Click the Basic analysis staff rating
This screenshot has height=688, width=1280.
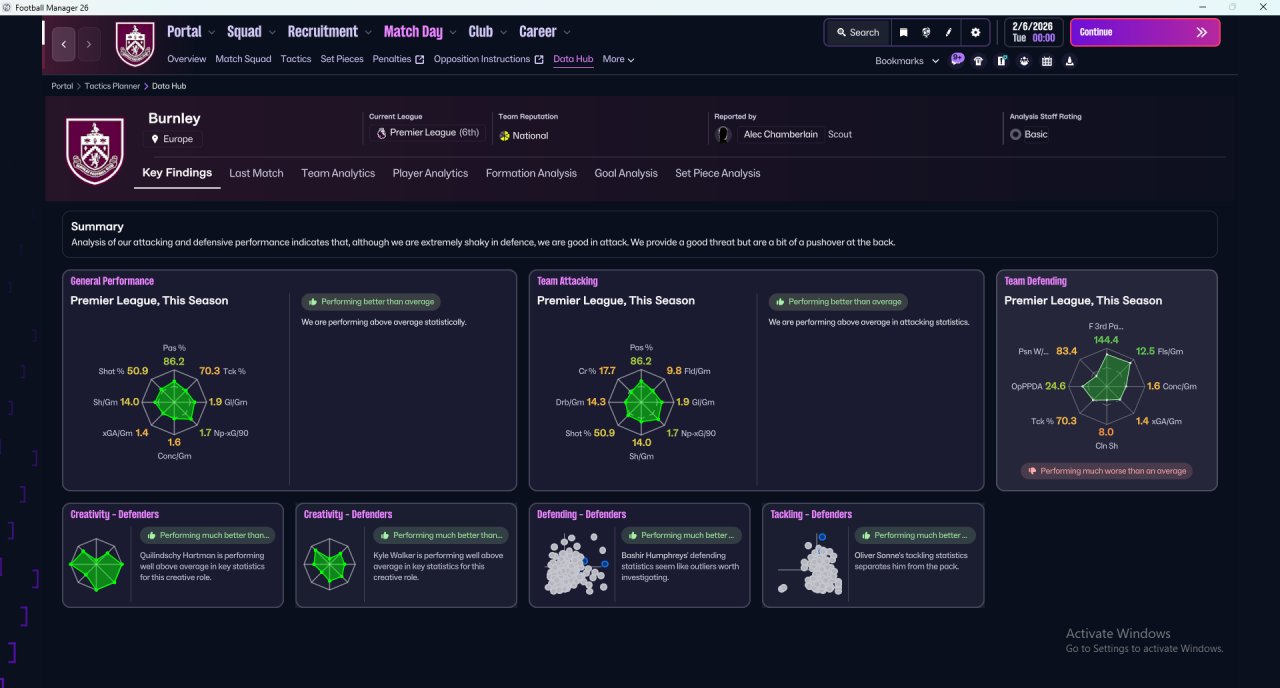pyautogui.click(x=1029, y=134)
